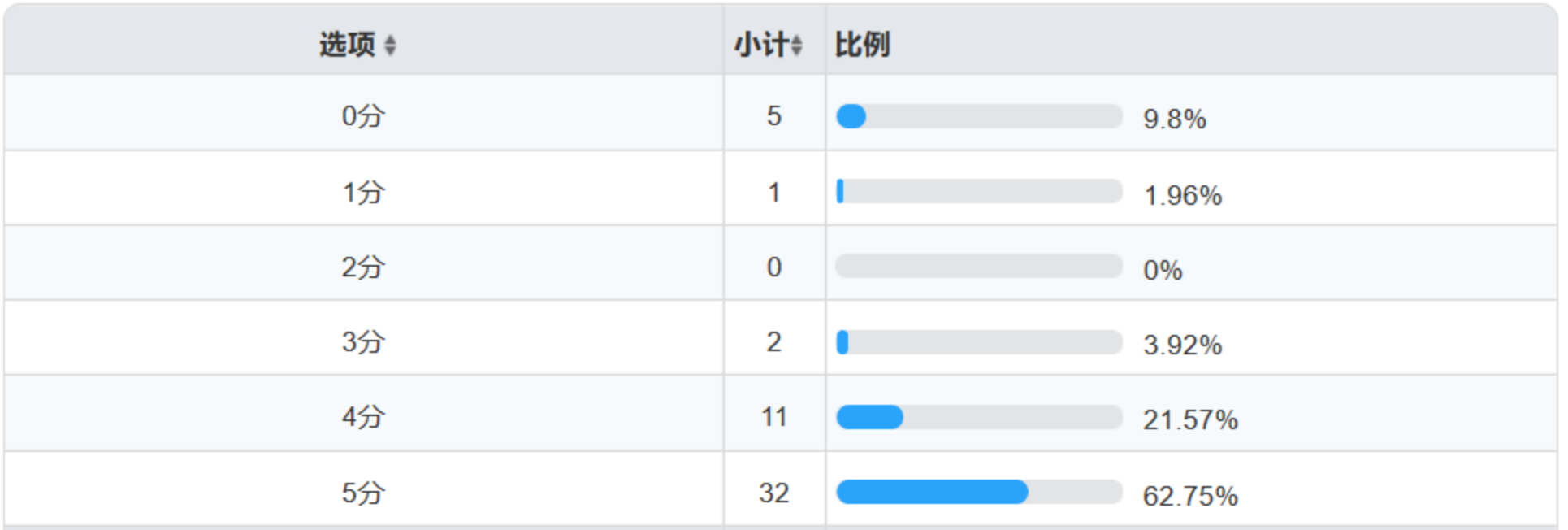Click the 小计 column header text
This screenshot has width=1568, height=530.
tap(761, 45)
